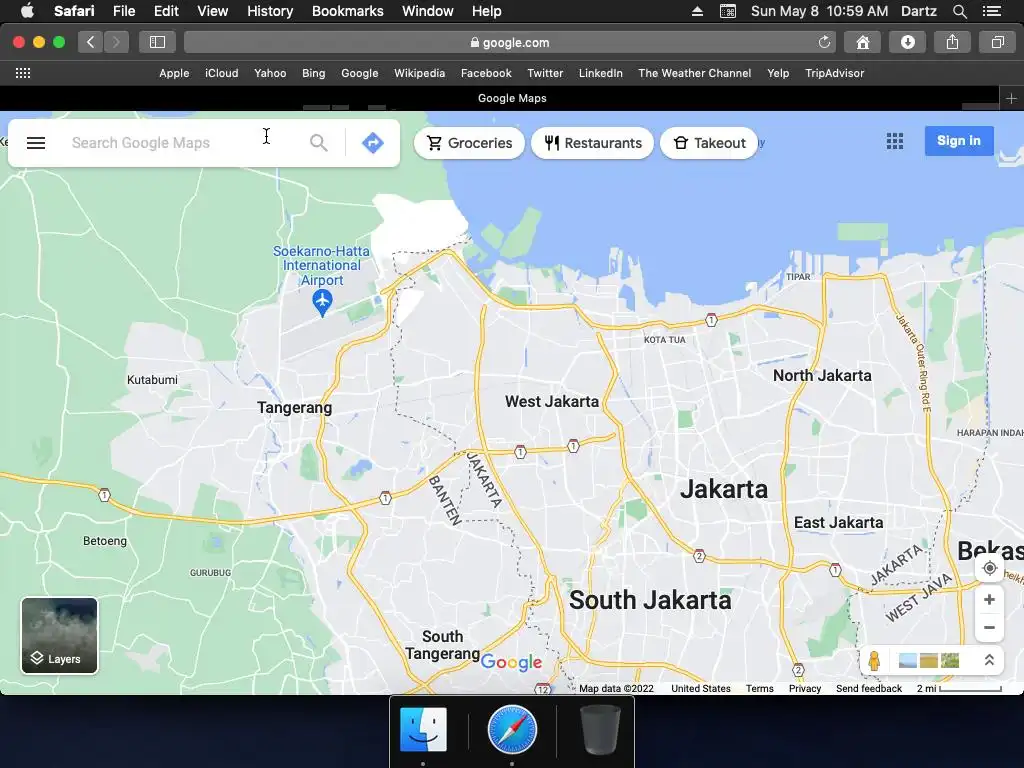Open The Weather Channel bookmark
Image resolution: width=1024 pixels, height=768 pixels.
click(694, 73)
